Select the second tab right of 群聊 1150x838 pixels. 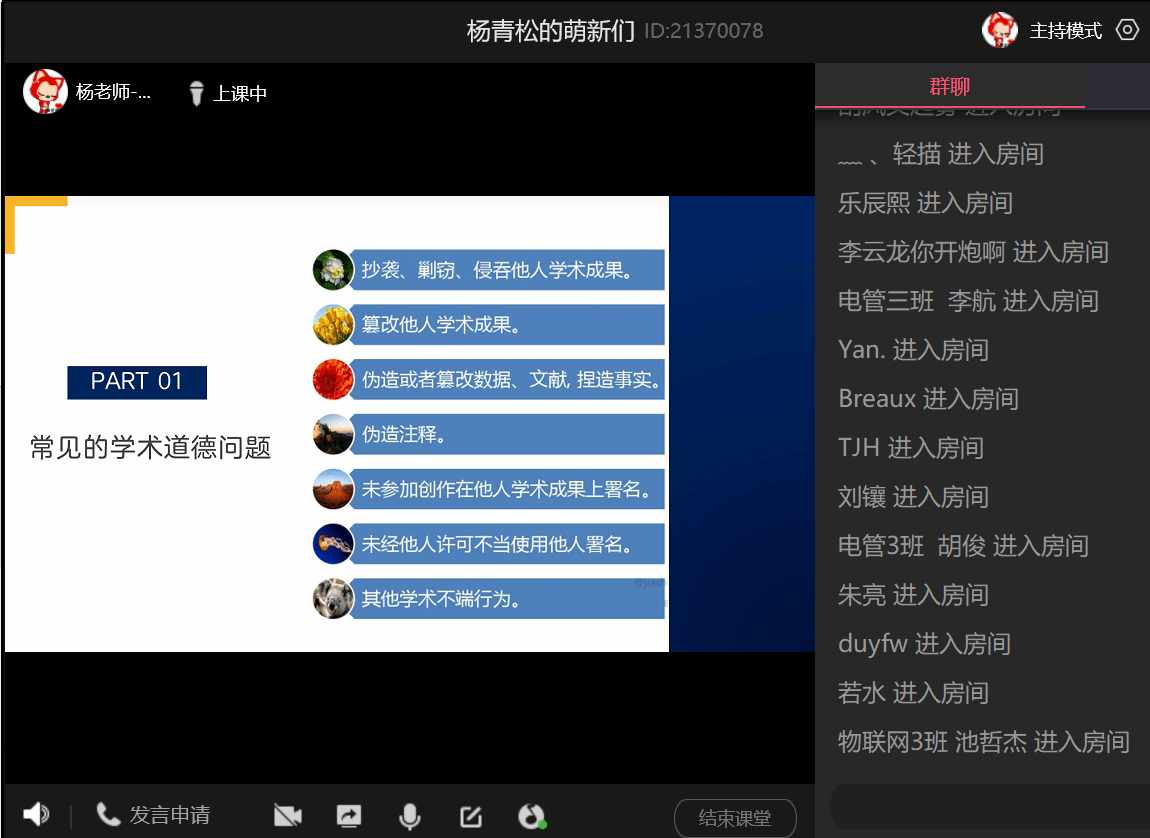tap(1117, 86)
